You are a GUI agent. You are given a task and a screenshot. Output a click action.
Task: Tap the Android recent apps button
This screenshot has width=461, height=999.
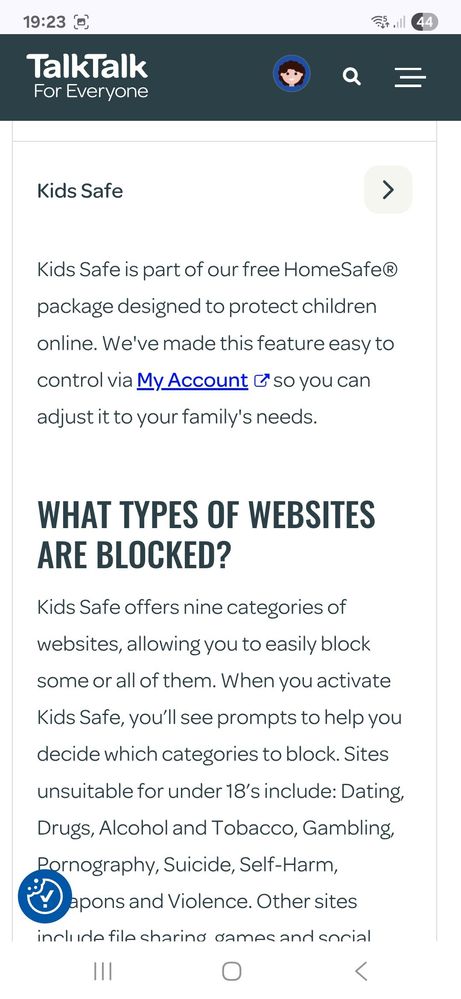point(103,971)
